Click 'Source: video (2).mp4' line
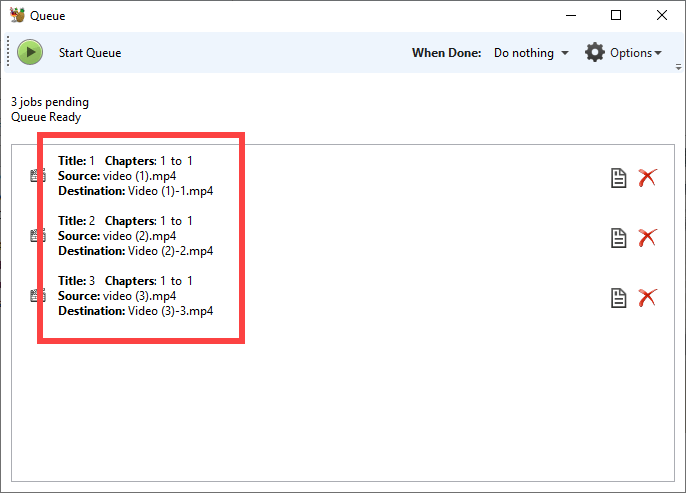 (x=117, y=236)
